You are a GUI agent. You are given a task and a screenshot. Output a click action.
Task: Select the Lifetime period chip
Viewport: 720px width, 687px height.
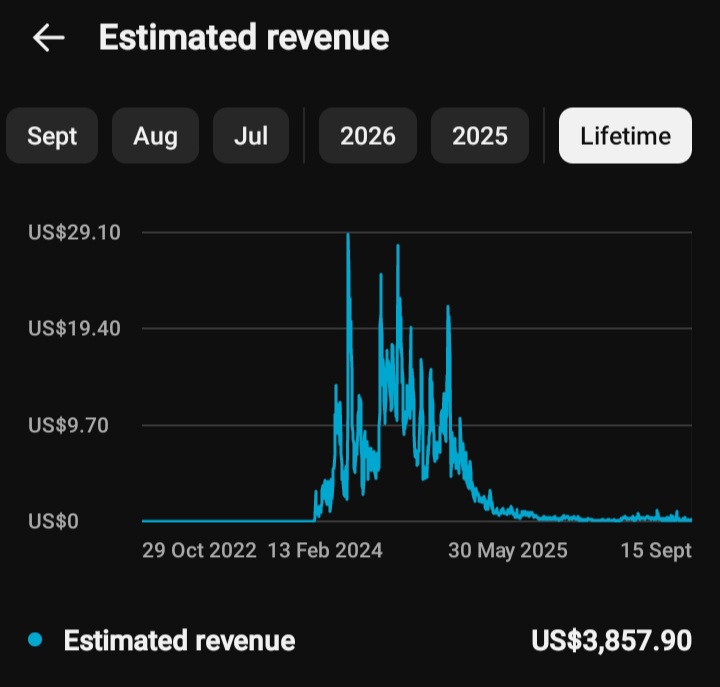625,136
